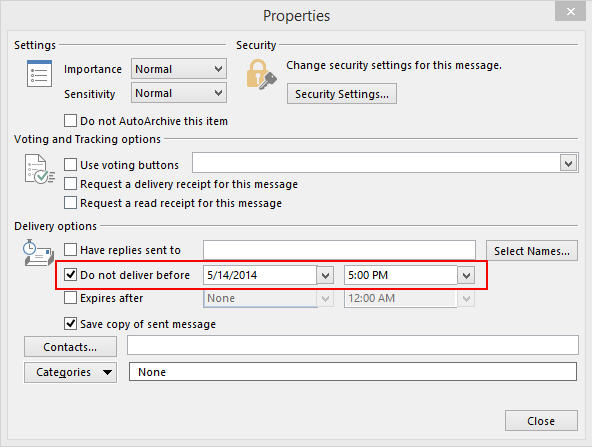
Task: Click the Voting and Tracking options heading
Action: 87,139
